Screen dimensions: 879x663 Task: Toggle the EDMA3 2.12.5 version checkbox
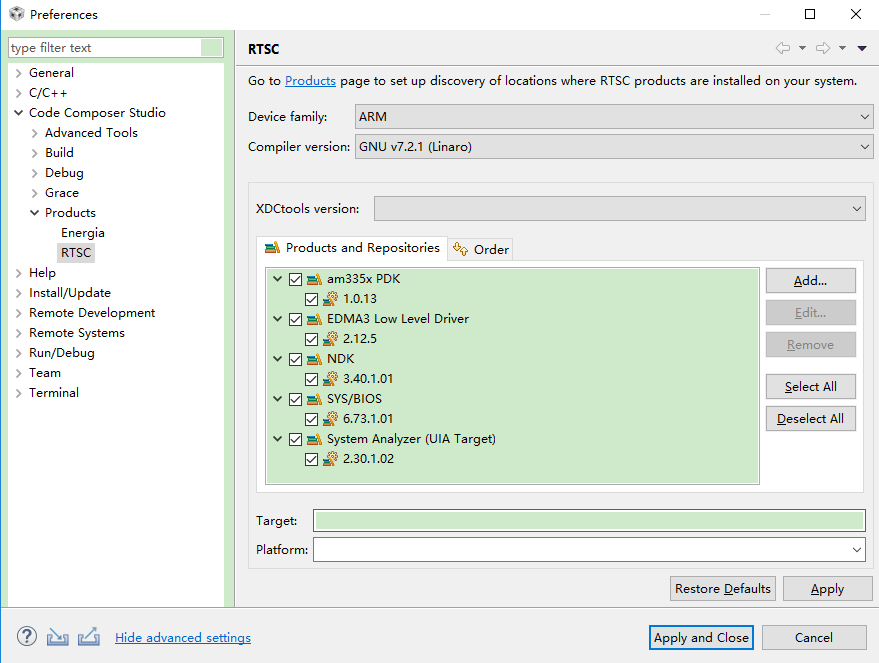click(311, 339)
